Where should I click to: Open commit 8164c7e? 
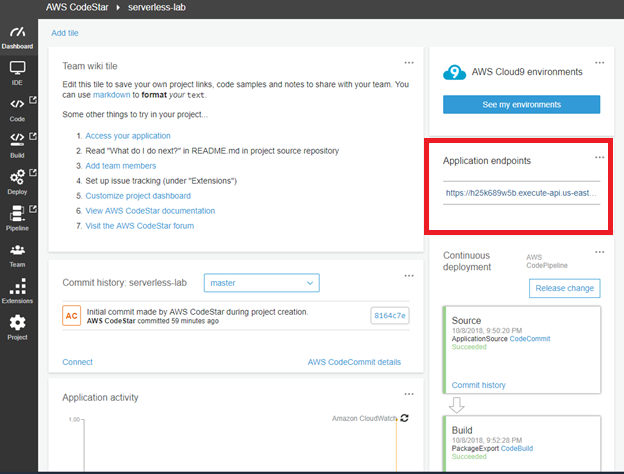coord(390,316)
